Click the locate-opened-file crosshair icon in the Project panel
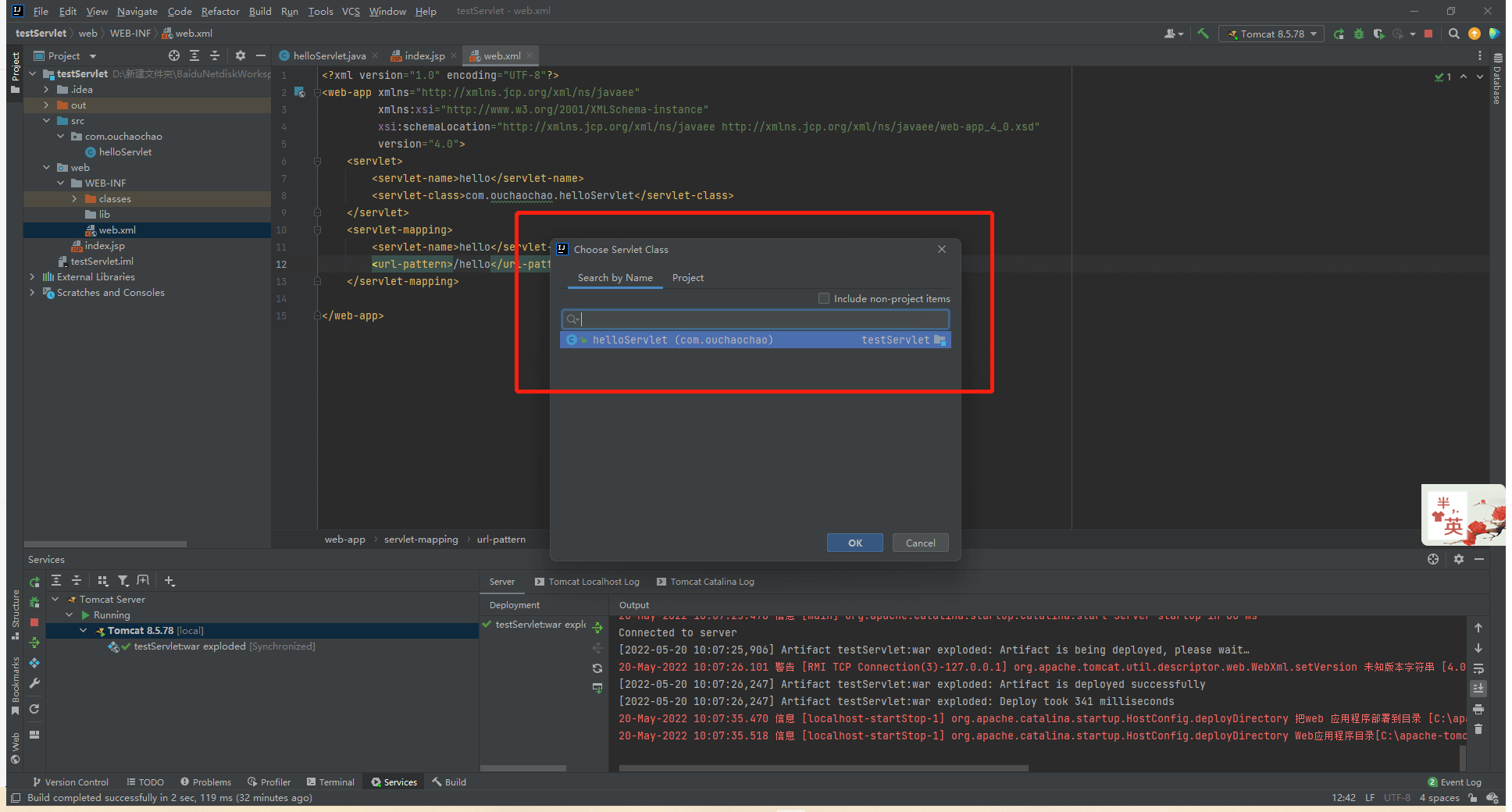 click(x=174, y=55)
